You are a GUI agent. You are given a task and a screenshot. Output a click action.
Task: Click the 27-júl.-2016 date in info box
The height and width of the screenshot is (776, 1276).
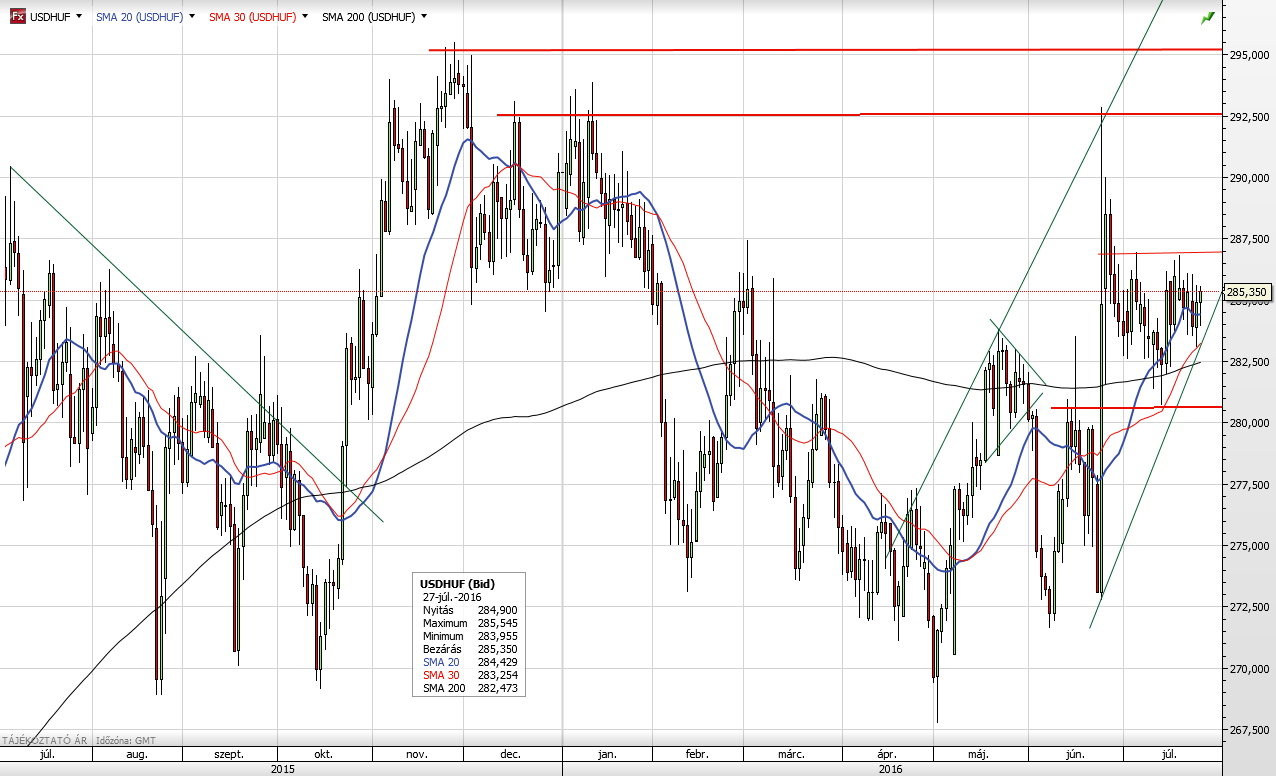point(452,597)
